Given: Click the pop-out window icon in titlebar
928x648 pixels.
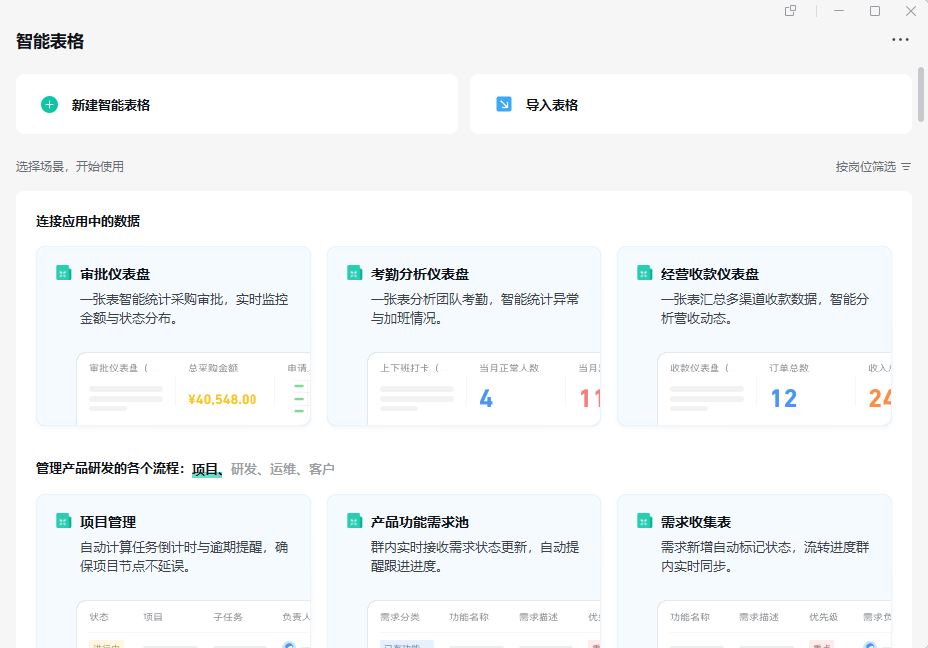Looking at the screenshot, I should (x=789, y=11).
